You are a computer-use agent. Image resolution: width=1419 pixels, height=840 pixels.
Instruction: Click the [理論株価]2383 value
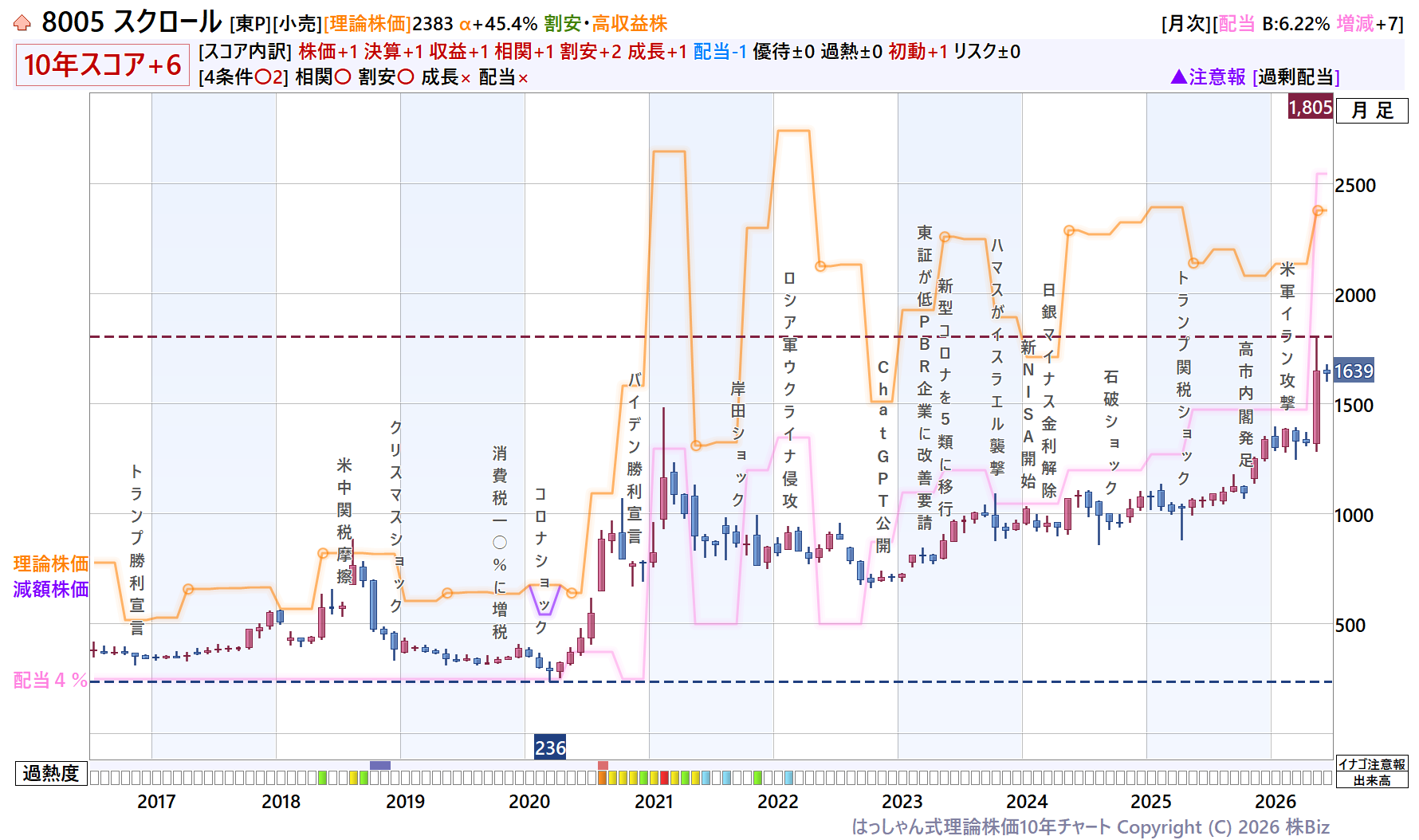388,24
